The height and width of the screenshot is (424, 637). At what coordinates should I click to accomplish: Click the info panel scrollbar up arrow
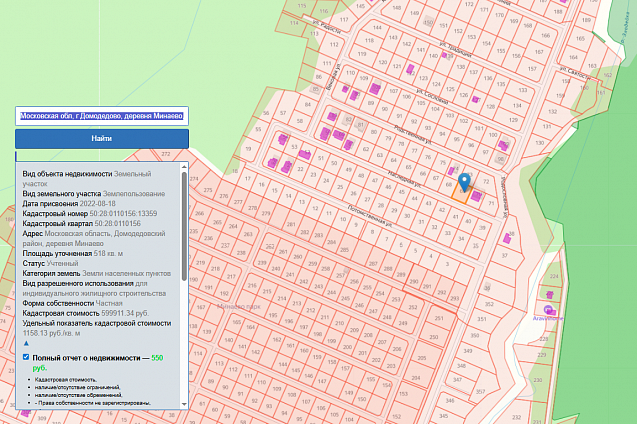tap(184, 167)
